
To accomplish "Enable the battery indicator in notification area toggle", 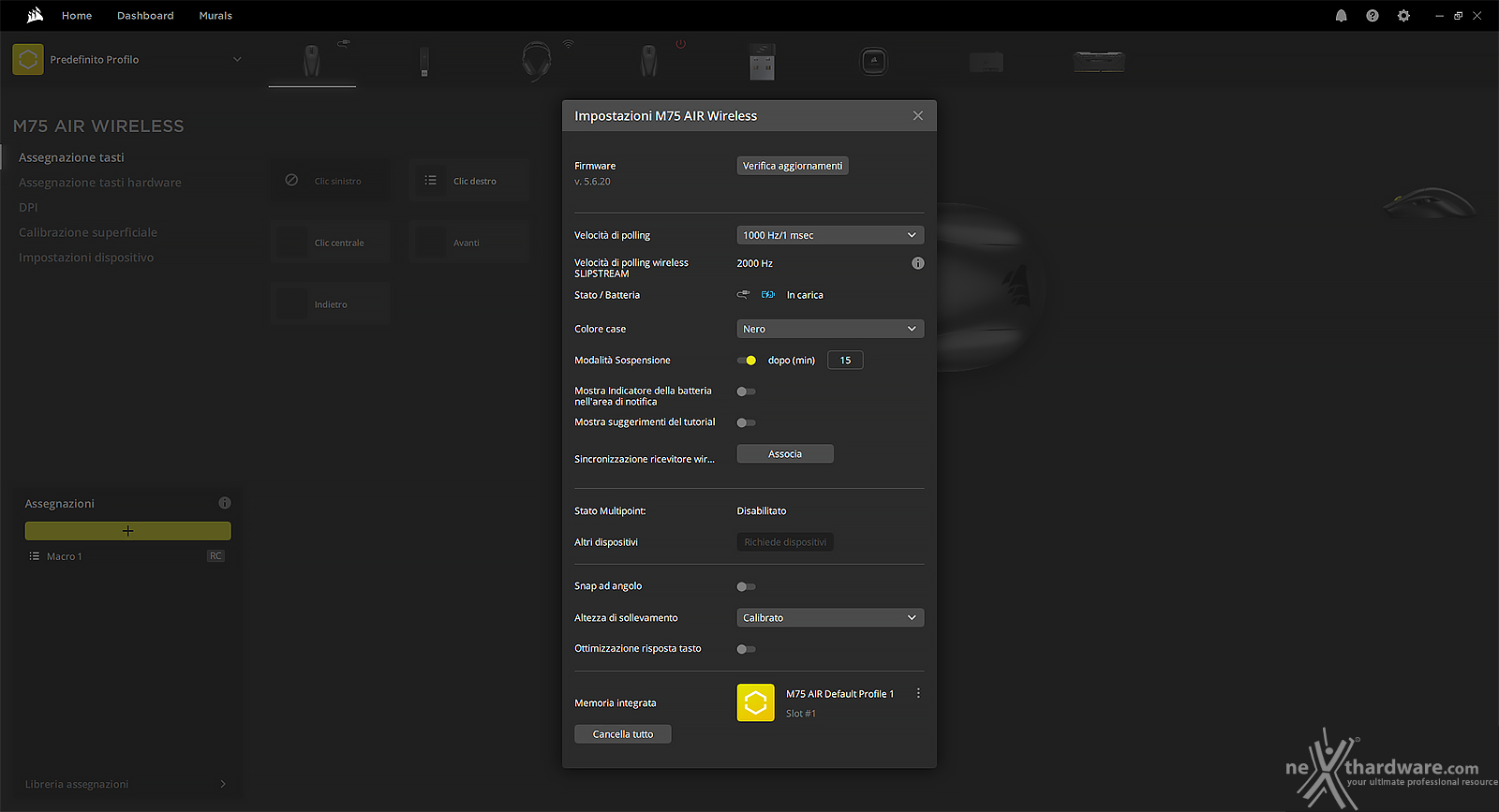I will 747,391.
